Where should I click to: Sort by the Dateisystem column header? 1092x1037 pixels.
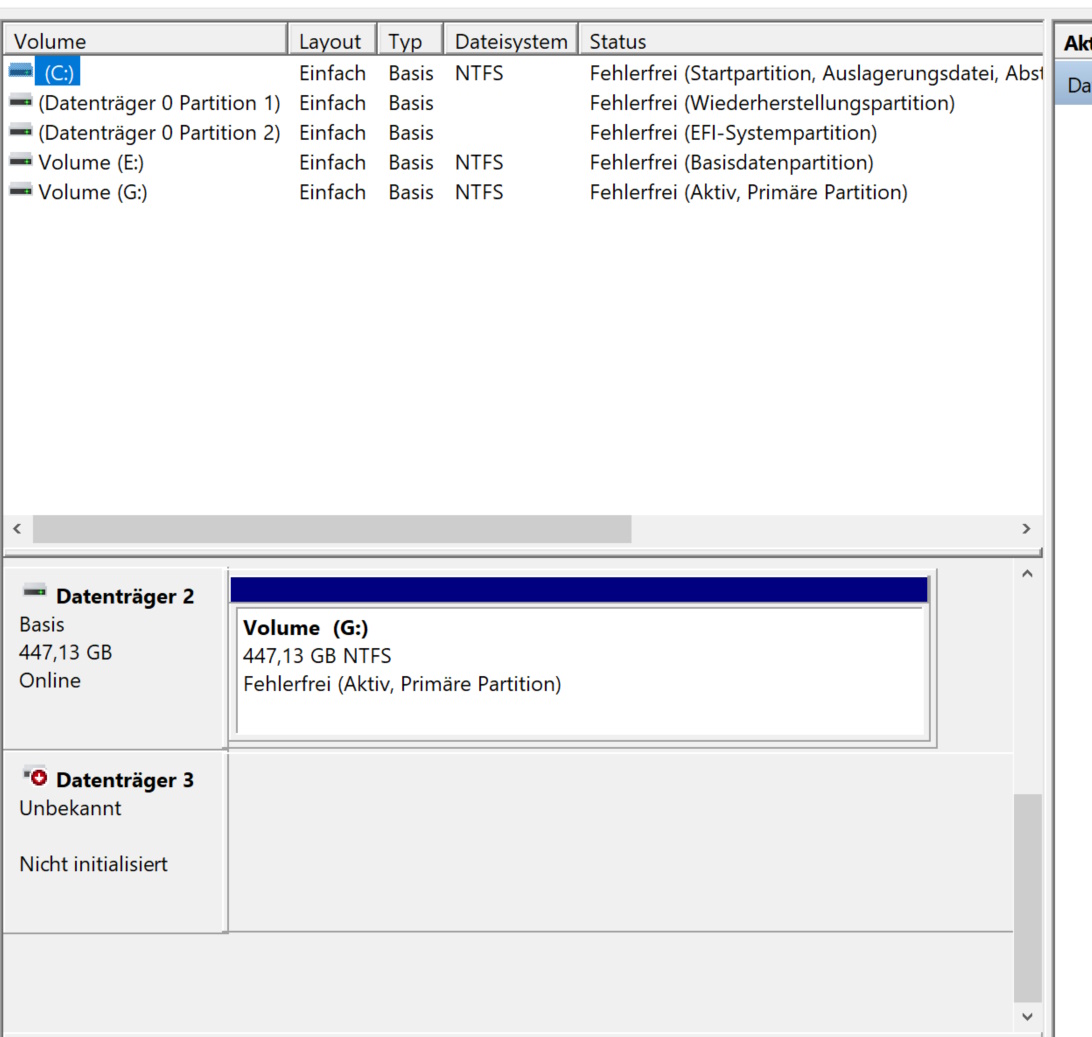point(510,41)
